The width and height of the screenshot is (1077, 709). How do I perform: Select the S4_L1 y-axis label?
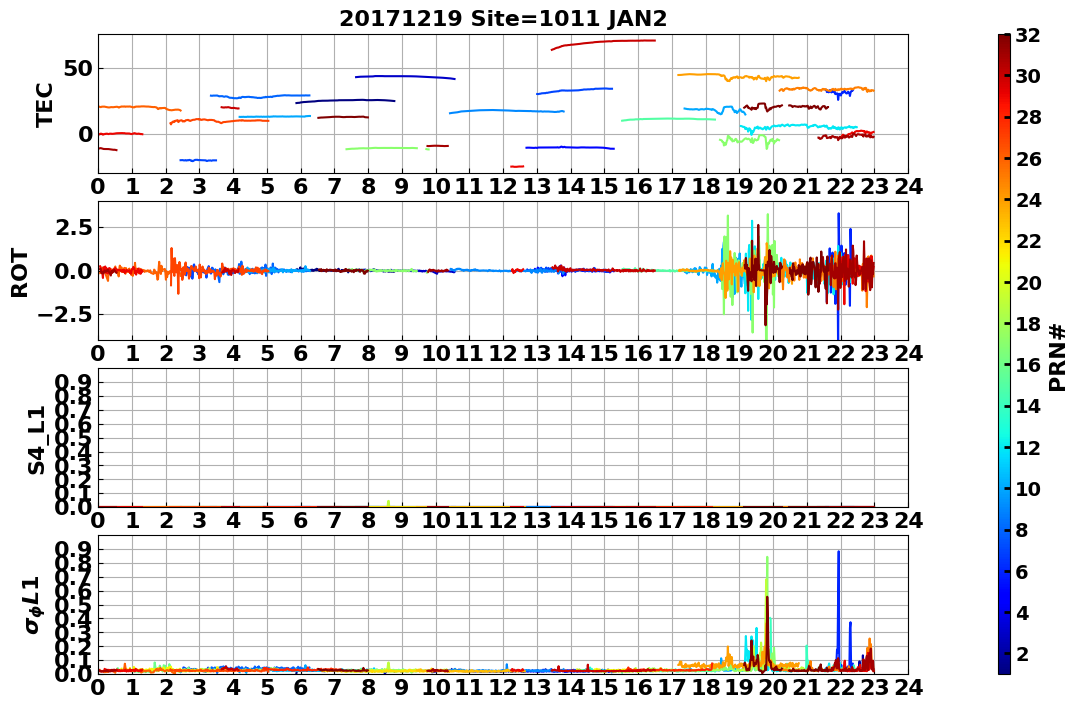click(x=36, y=440)
